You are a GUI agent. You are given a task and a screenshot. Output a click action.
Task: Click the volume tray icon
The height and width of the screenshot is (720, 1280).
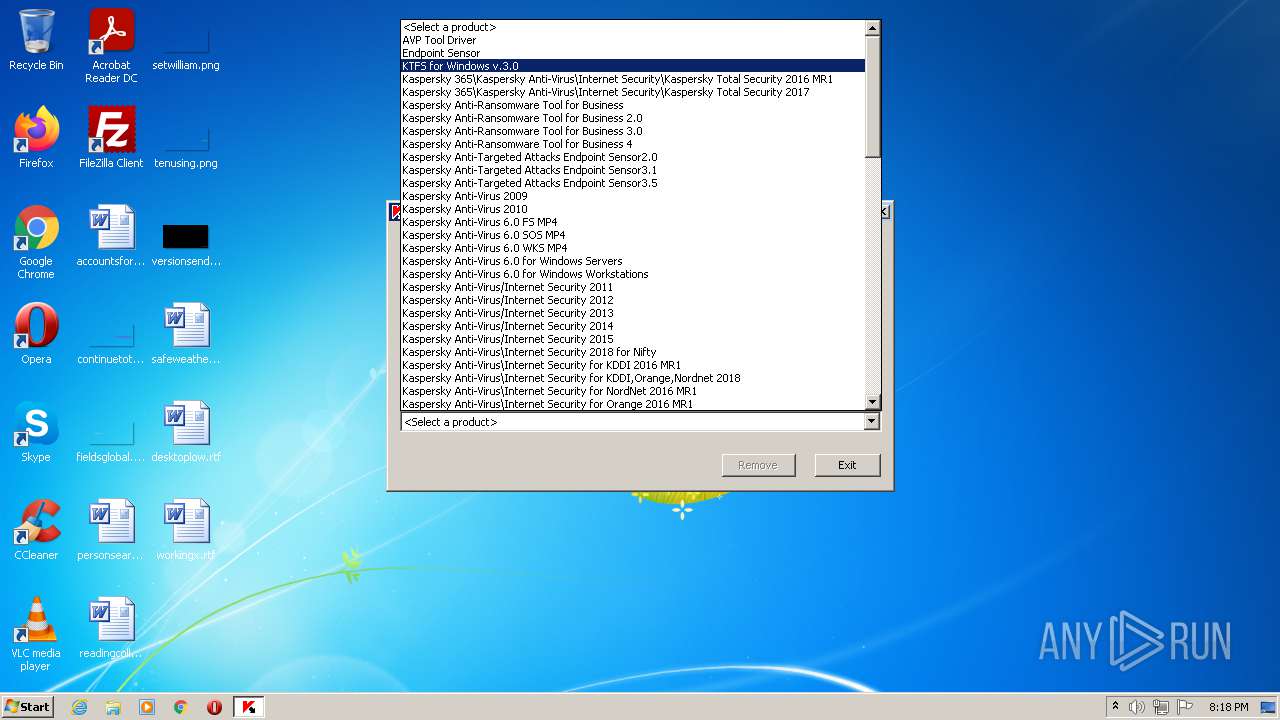(1137, 707)
